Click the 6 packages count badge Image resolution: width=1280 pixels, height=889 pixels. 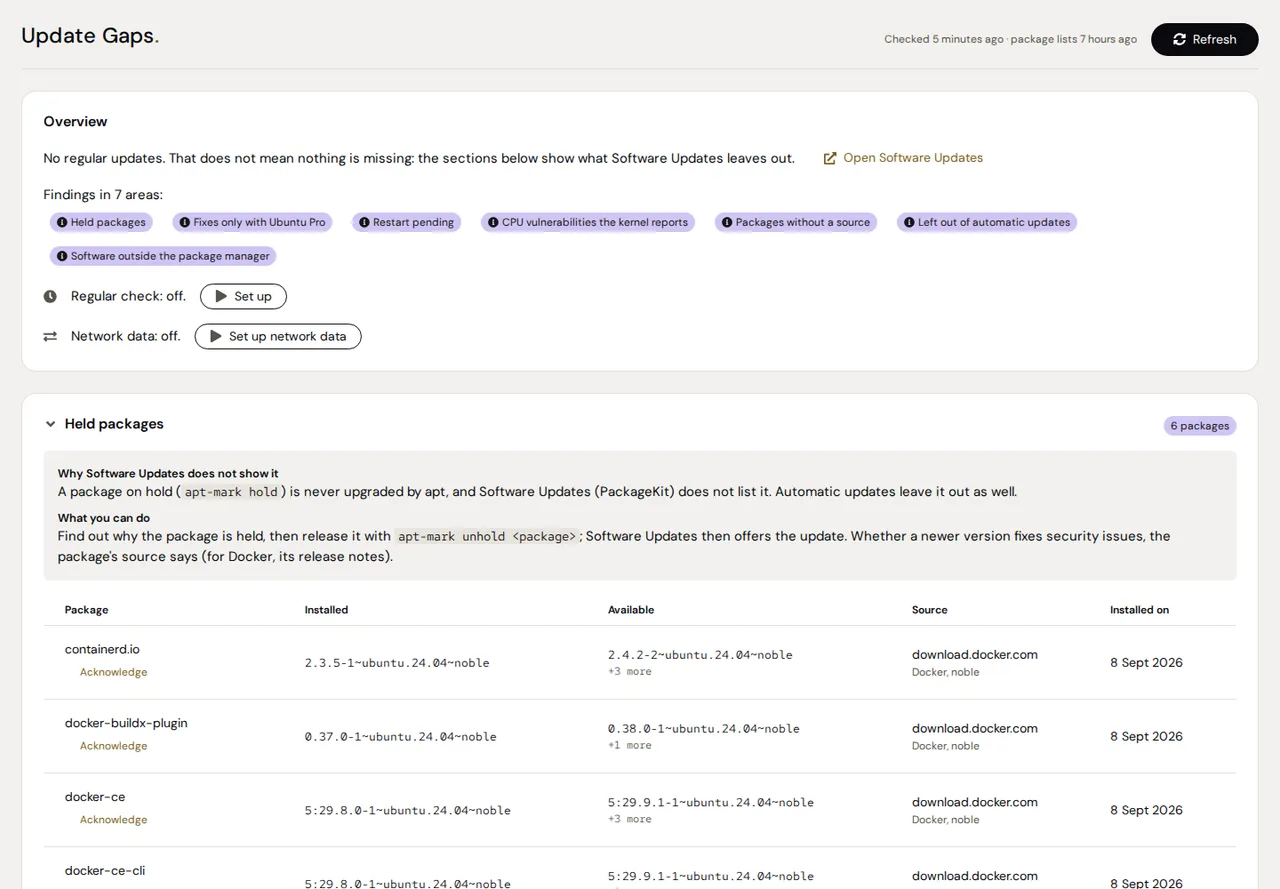tap(1200, 426)
